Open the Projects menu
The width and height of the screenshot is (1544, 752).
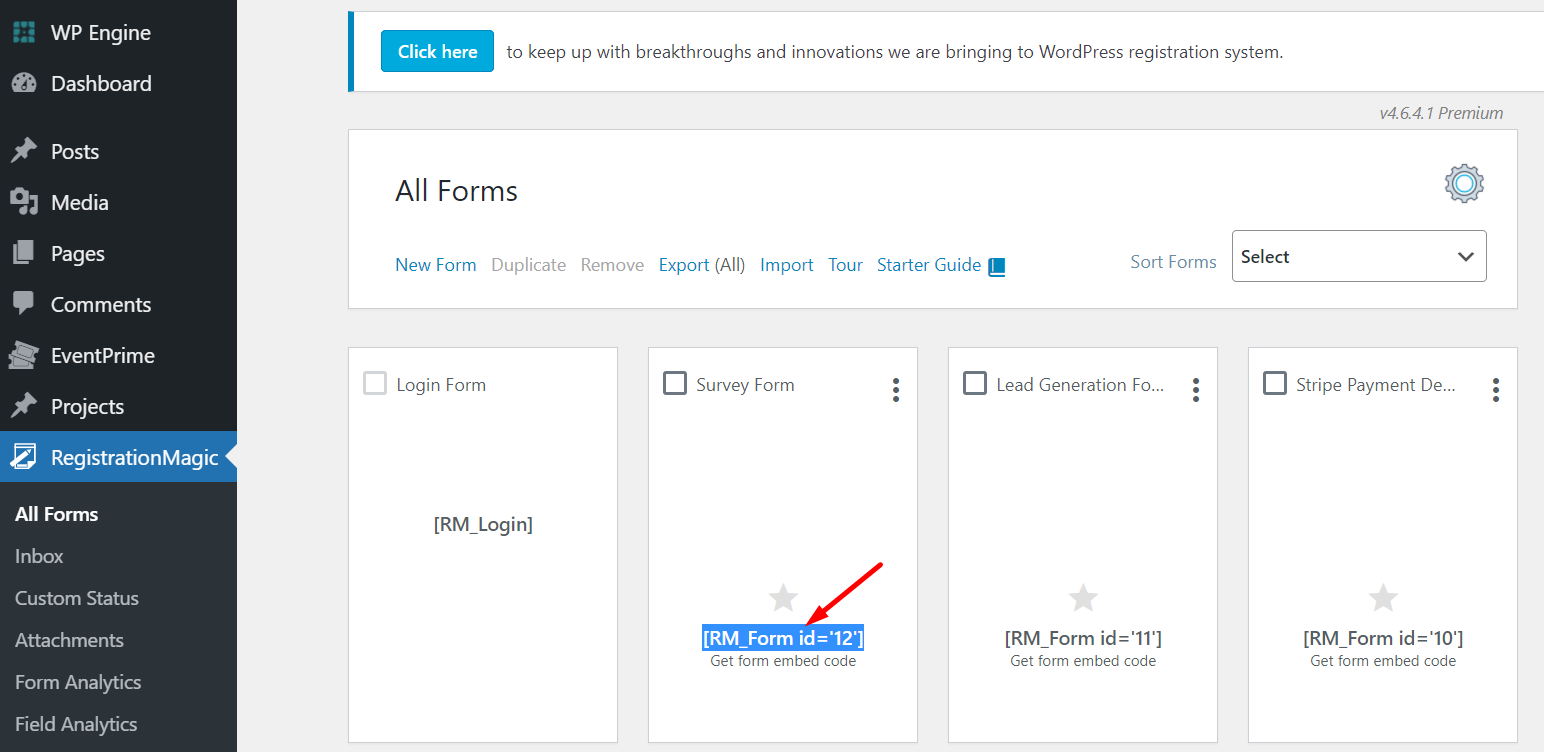118,406
